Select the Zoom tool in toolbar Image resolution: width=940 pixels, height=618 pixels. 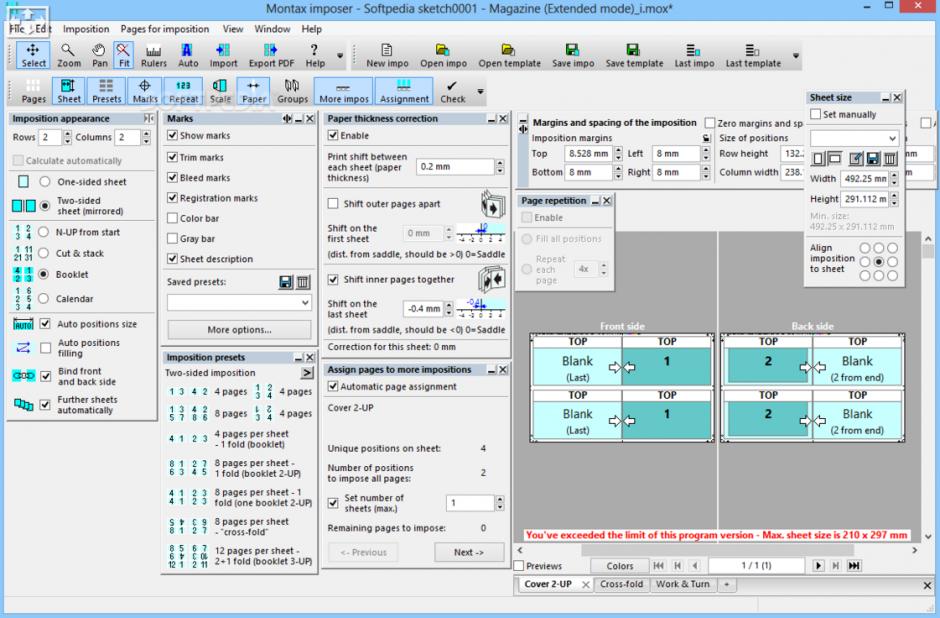coord(69,55)
